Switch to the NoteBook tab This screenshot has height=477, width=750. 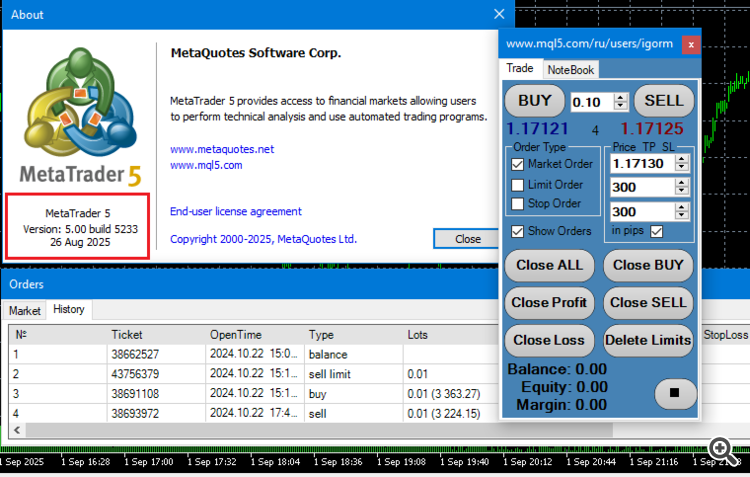(571, 70)
